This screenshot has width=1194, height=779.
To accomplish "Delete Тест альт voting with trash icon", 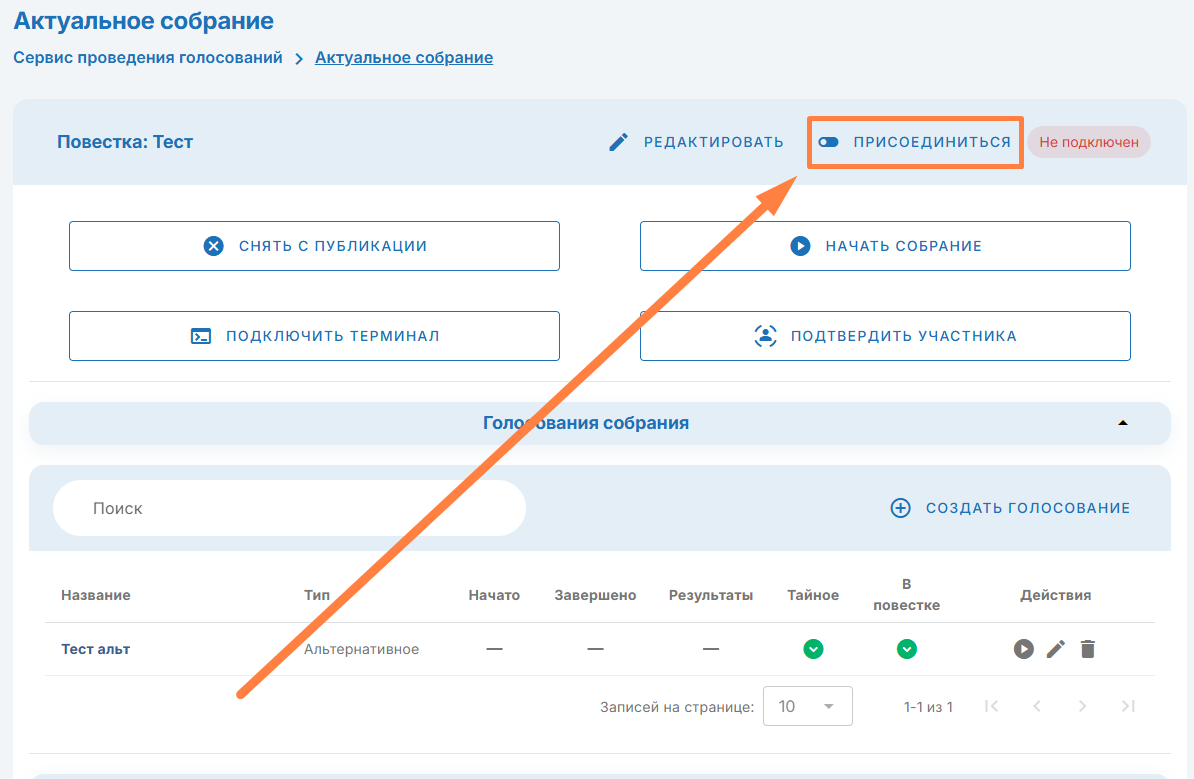I will pos(1088,649).
